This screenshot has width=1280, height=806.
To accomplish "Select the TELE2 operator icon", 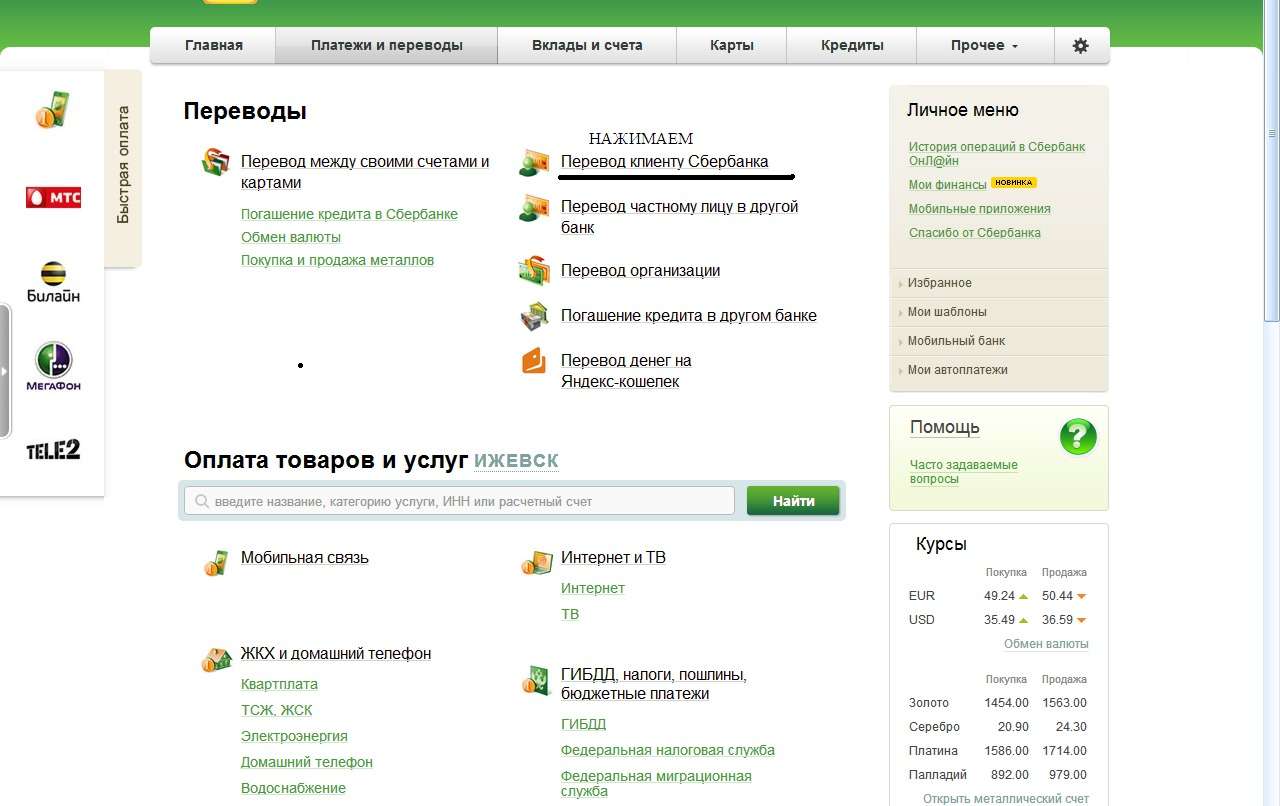I will [x=53, y=450].
